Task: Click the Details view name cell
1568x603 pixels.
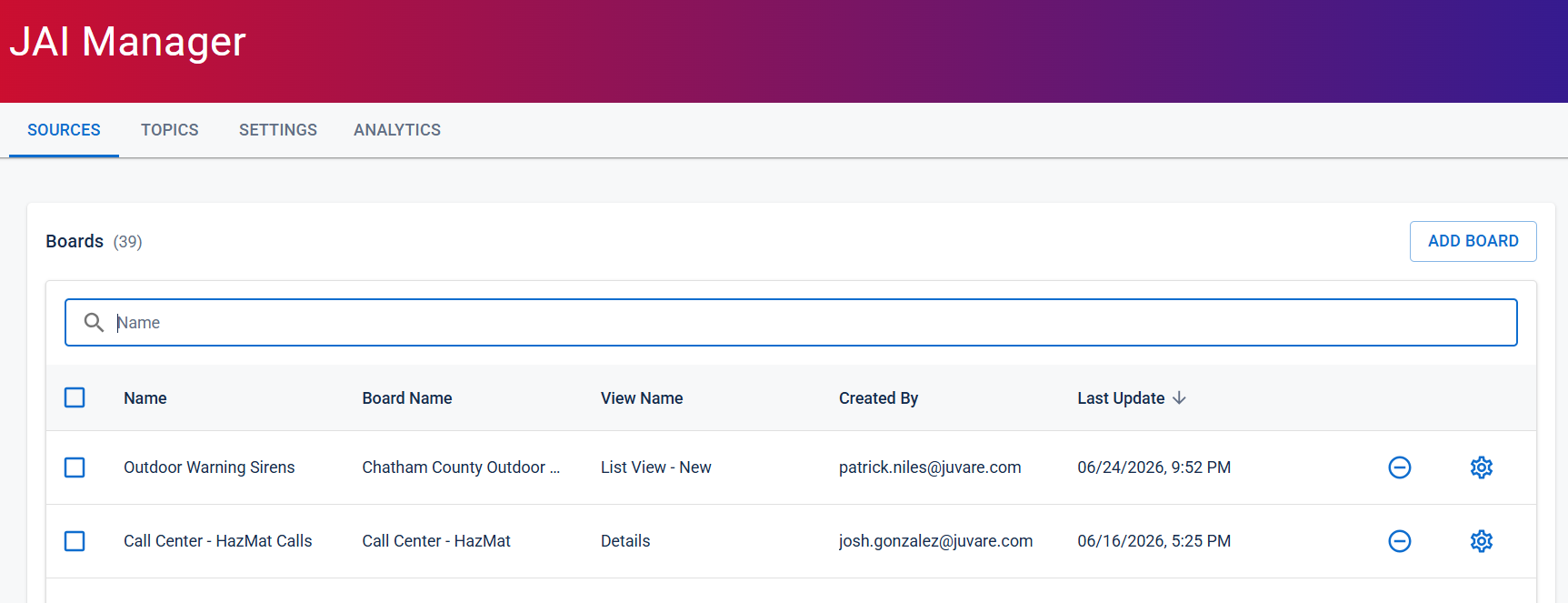Action: click(625, 541)
